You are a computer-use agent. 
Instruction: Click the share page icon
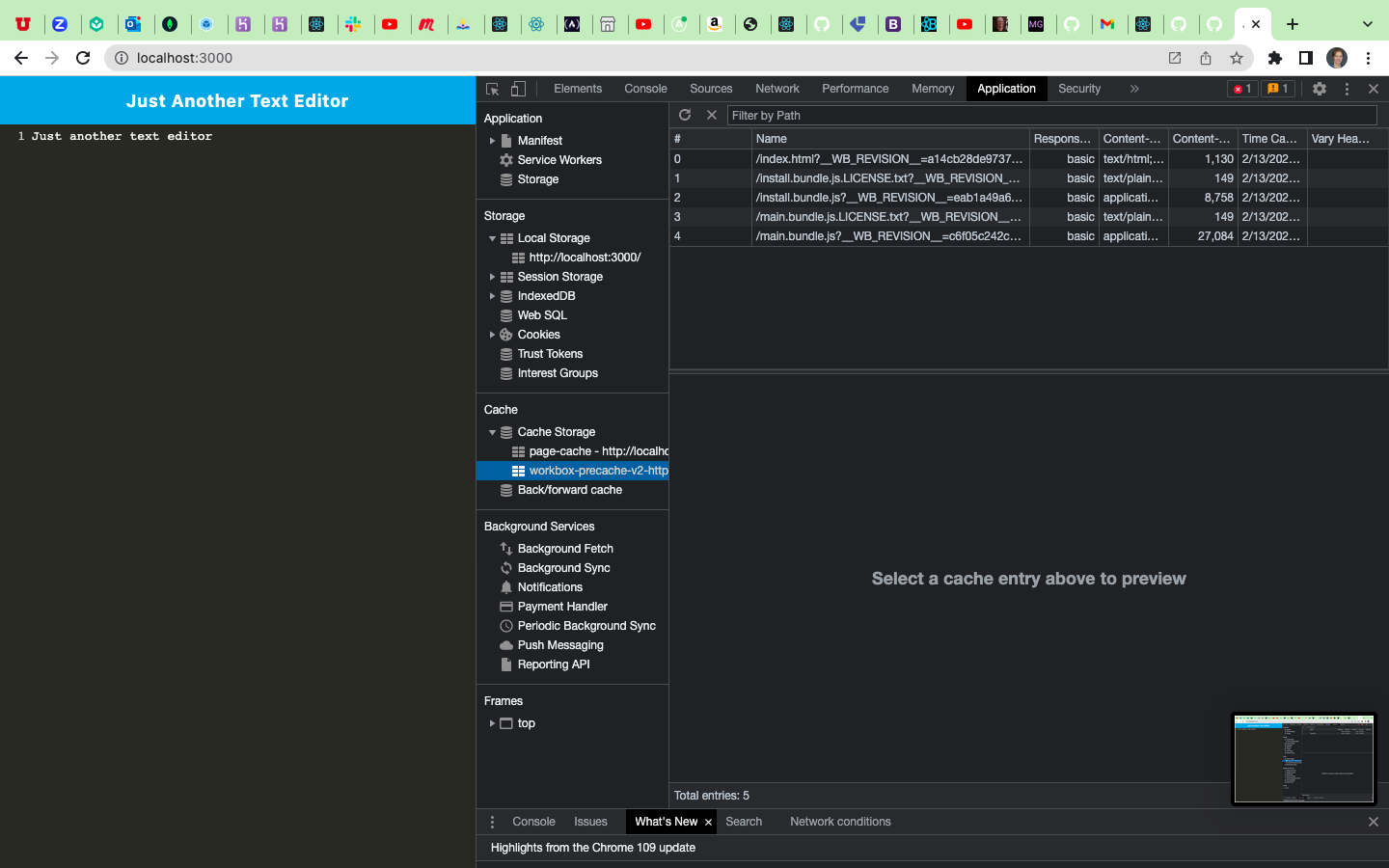point(1206,58)
